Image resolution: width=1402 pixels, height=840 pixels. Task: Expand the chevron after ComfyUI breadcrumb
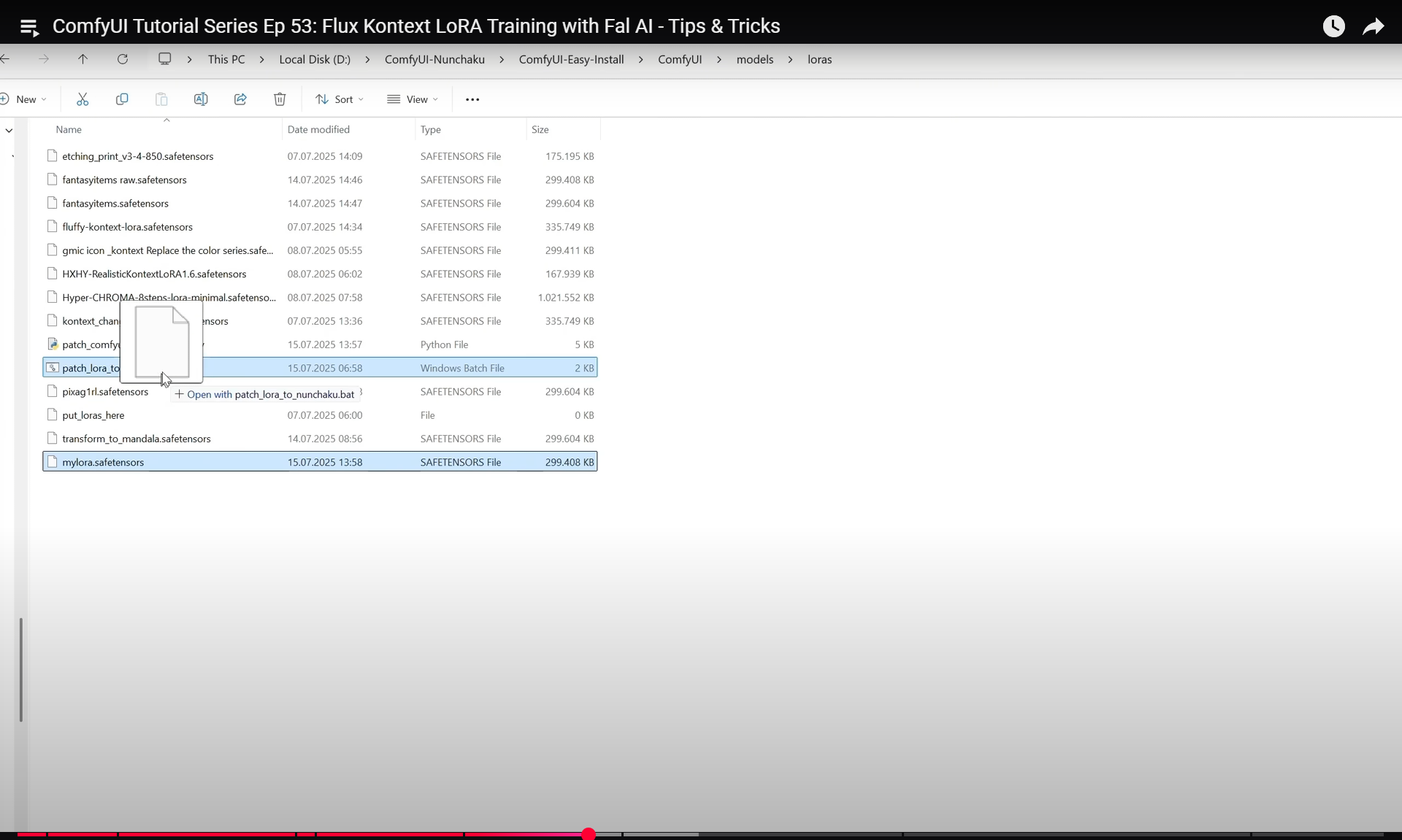[719, 60]
